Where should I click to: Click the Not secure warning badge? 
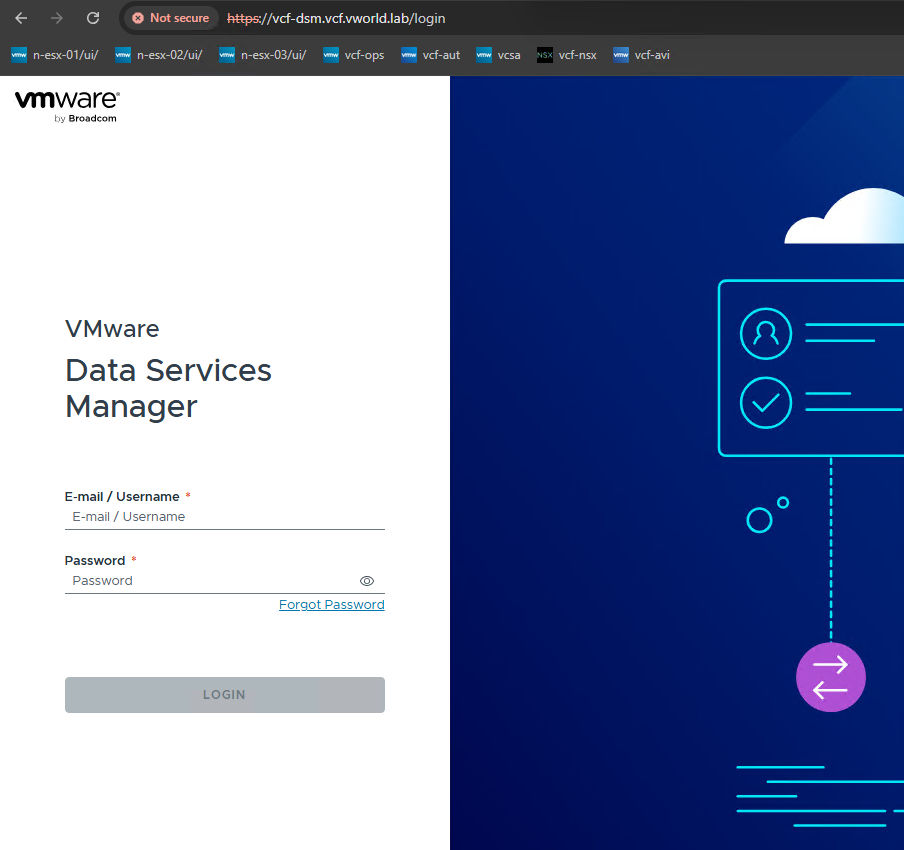point(170,18)
